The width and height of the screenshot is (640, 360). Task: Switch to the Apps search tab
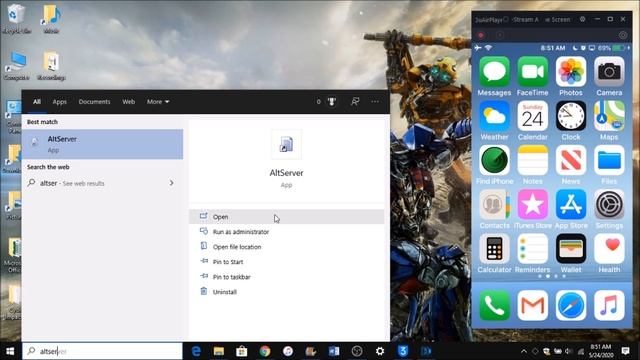tap(59, 102)
